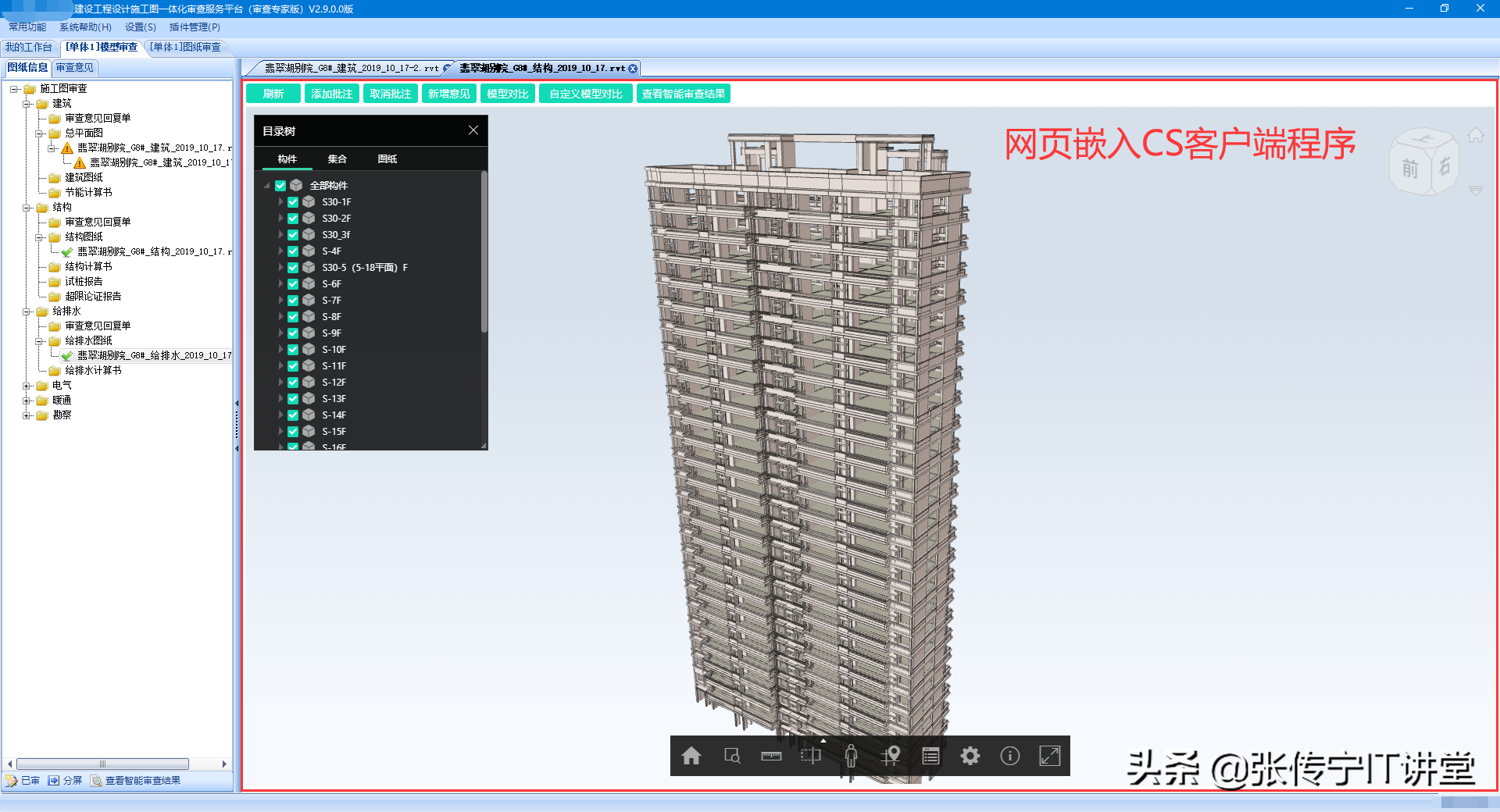Activate the section cut tool
1500x812 pixels.
click(x=811, y=756)
